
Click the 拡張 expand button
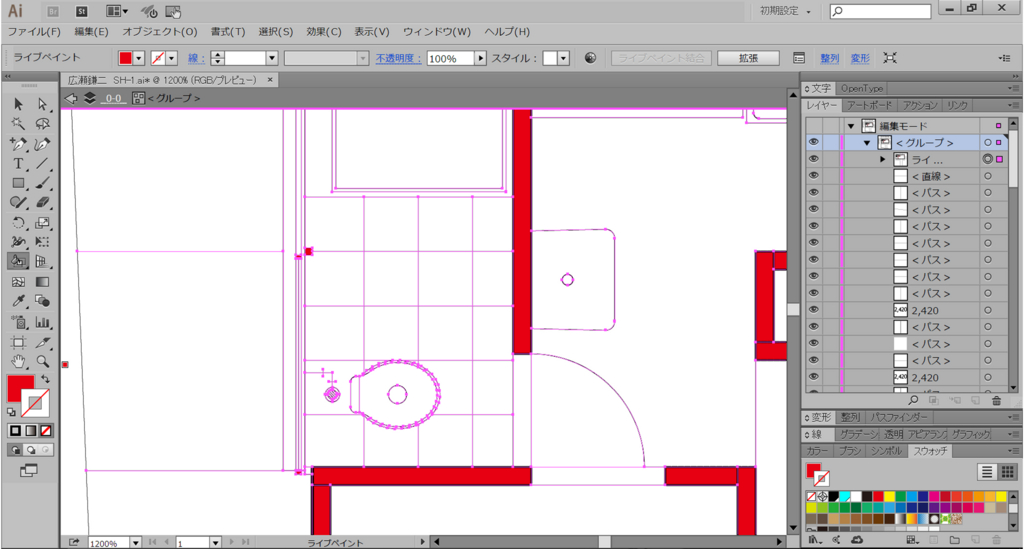pos(748,58)
